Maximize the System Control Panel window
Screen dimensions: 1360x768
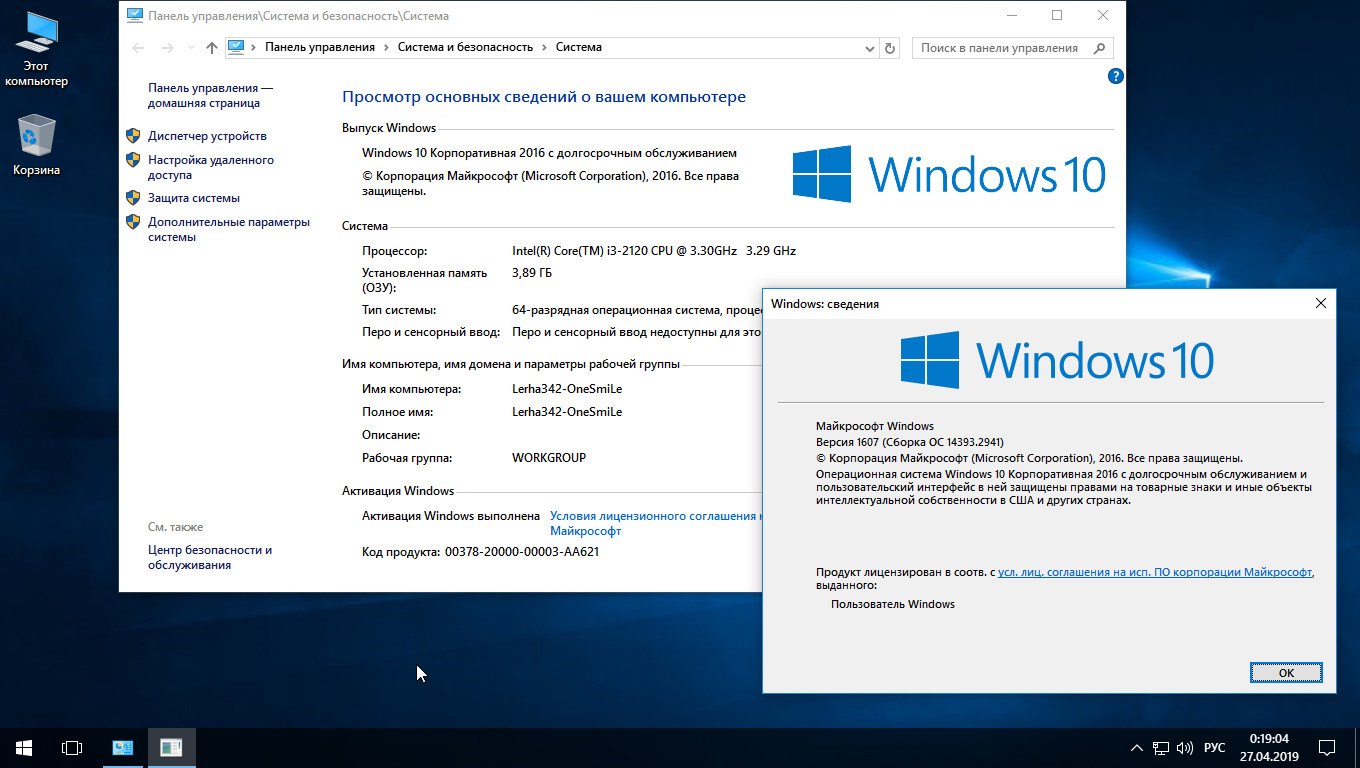point(1057,15)
